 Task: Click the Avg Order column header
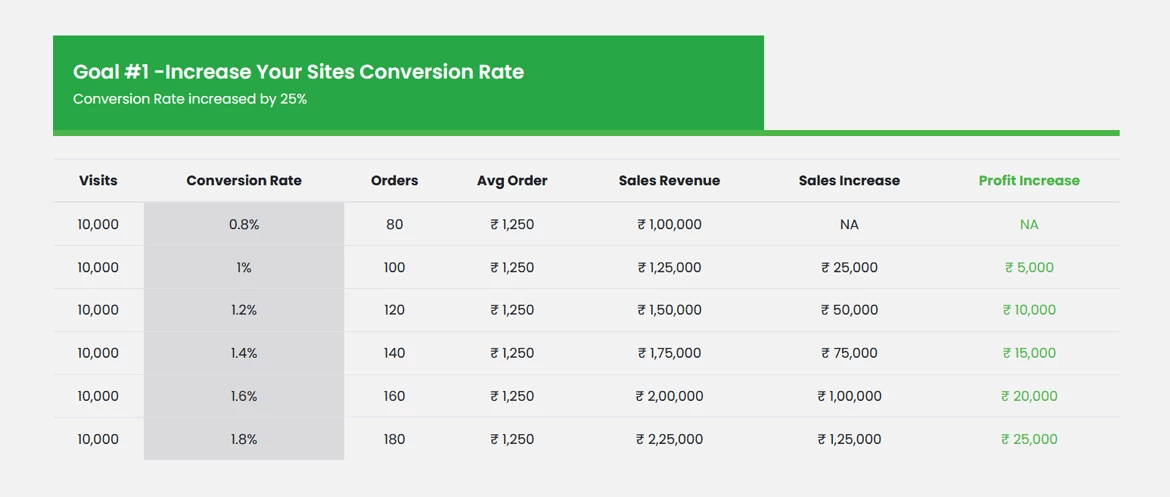click(x=512, y=181)
